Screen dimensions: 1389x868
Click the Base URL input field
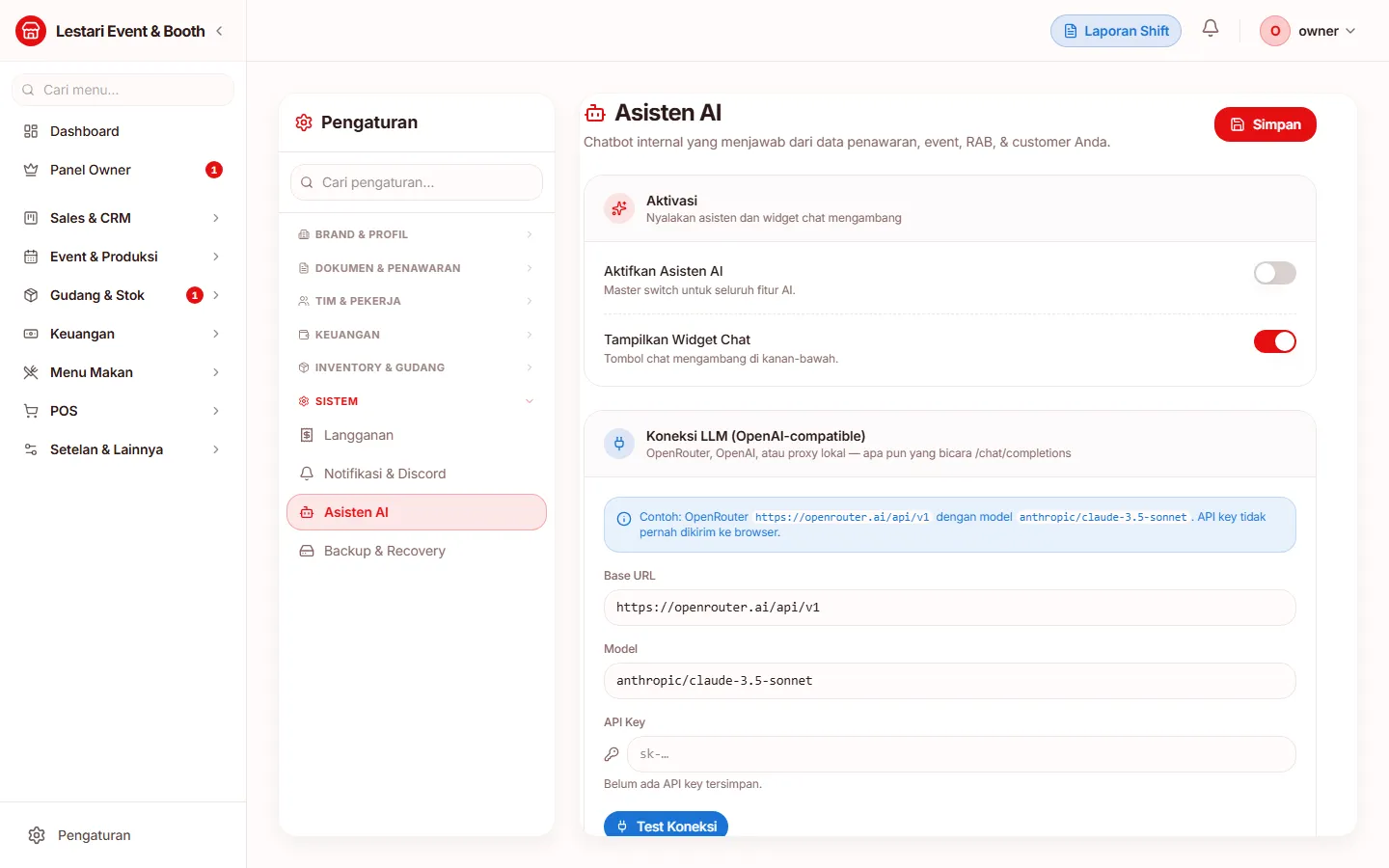[950, 608]
